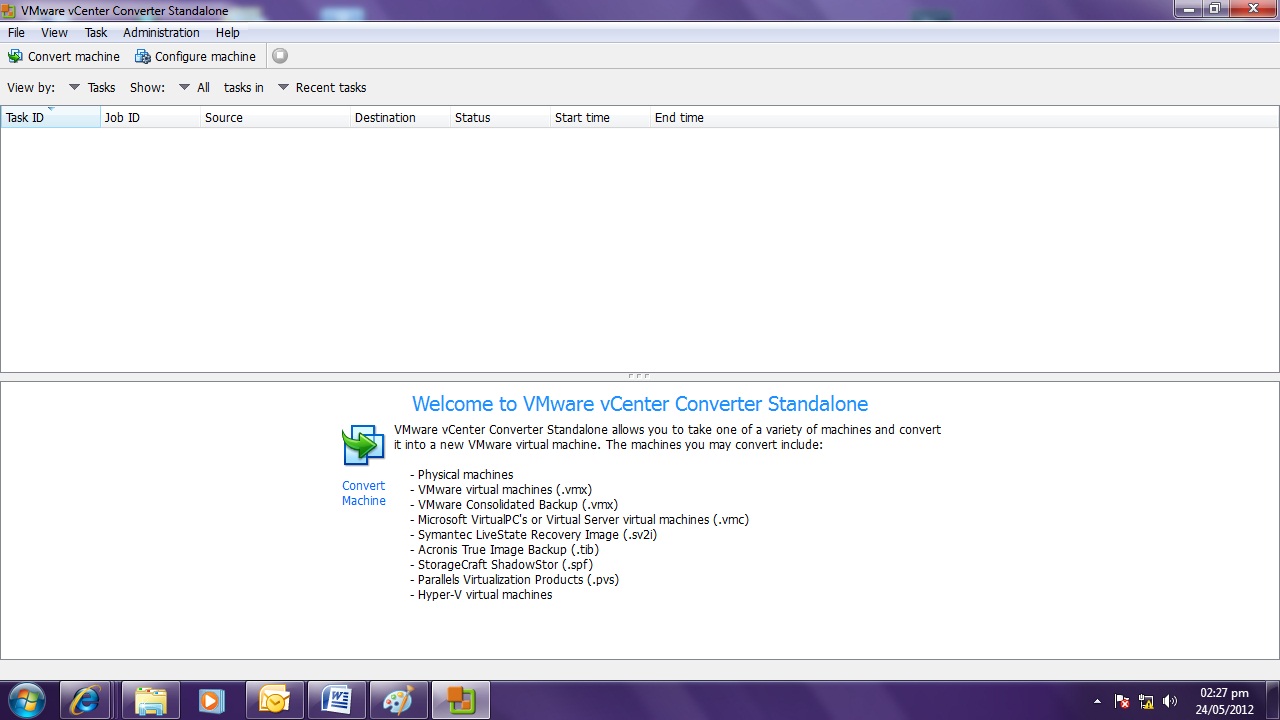Click the Source column header
The width and height of the screenshot is (1280, 720).
pyautogui.click(x=275, y=118)
